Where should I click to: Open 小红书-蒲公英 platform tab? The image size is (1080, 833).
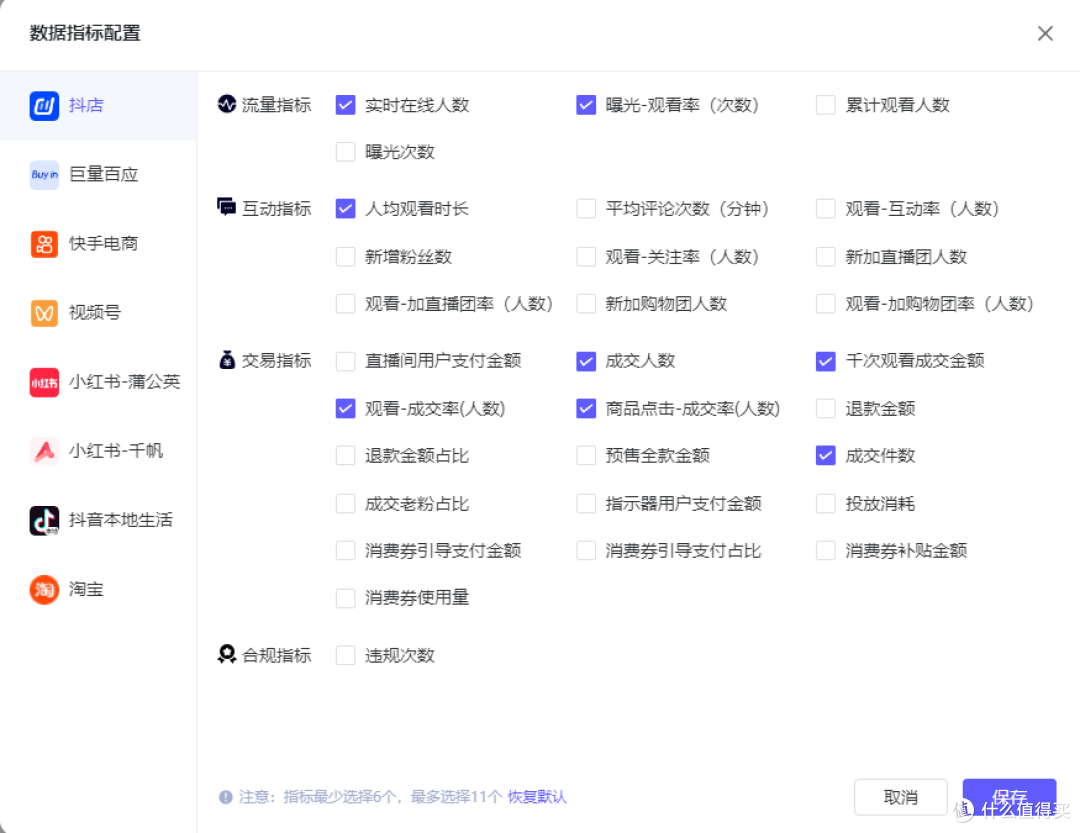[x=98, y=382]
